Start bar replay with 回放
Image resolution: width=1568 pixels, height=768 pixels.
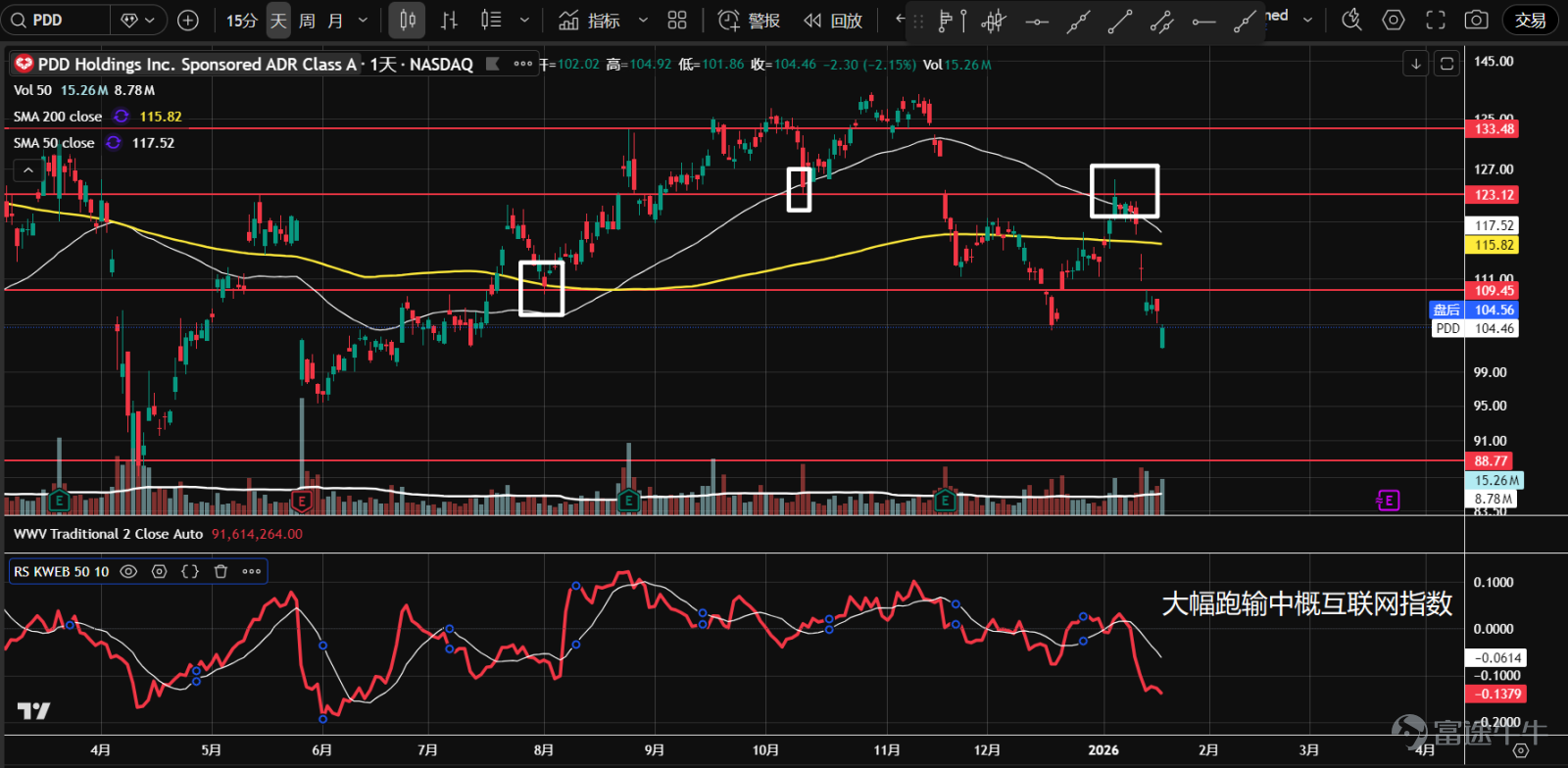pyautogui.click(x=833, y=20)
